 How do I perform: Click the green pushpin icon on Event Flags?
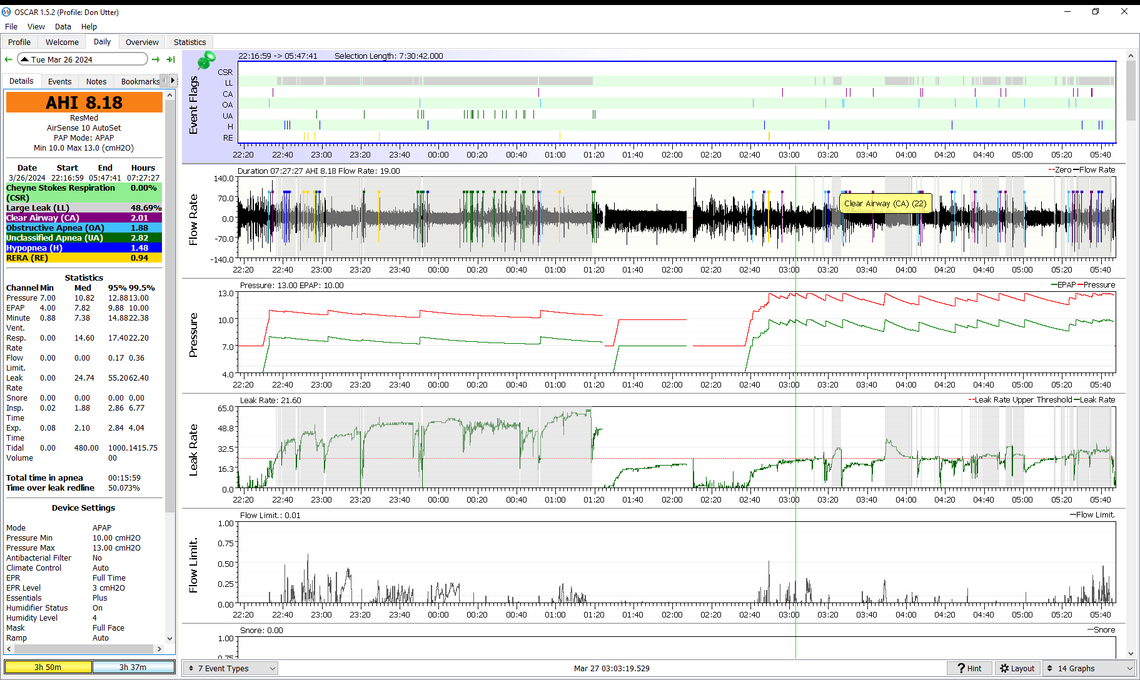point(206,60)
